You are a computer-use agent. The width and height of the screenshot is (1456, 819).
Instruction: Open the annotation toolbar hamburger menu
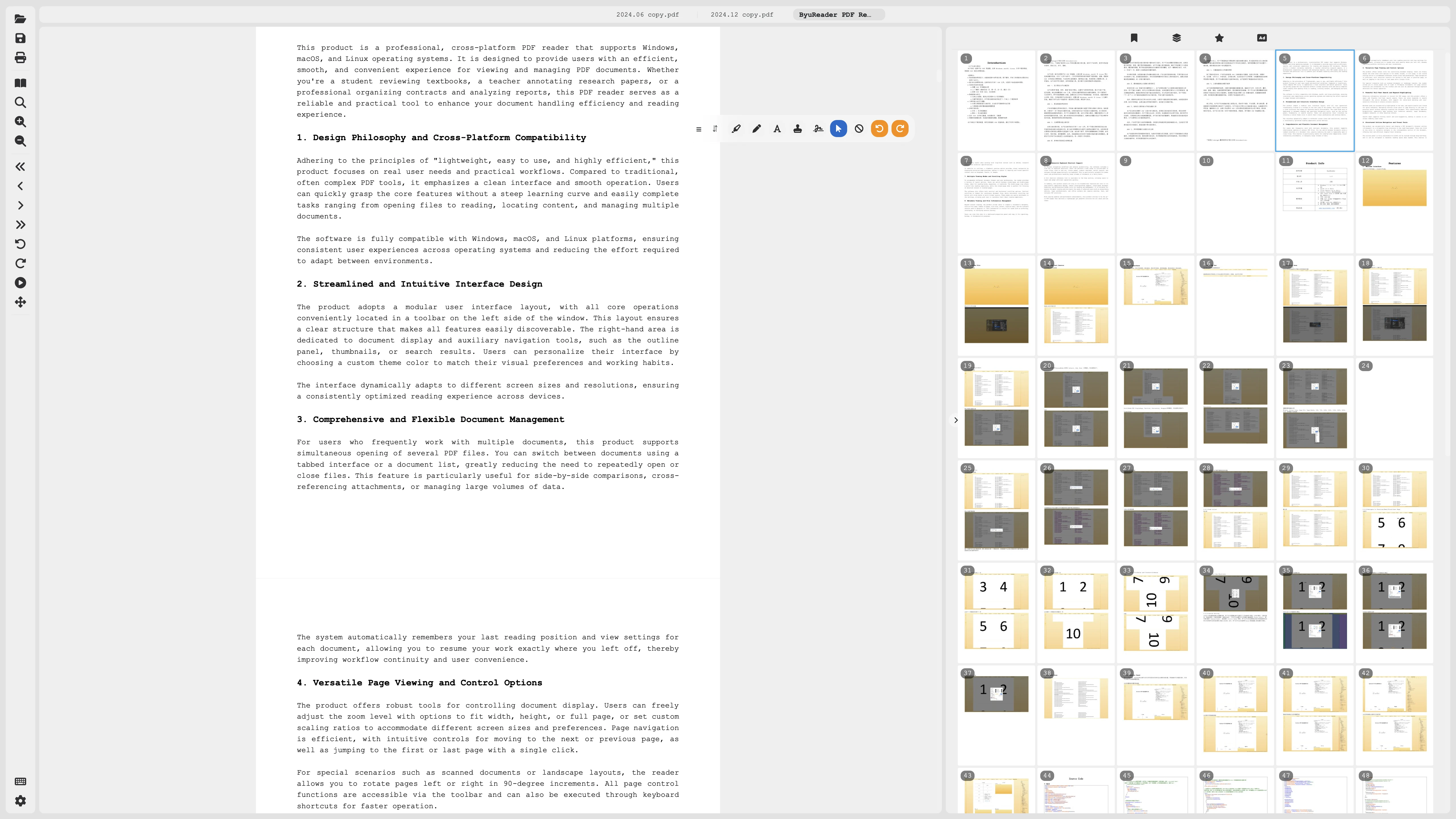click(699, 129)
